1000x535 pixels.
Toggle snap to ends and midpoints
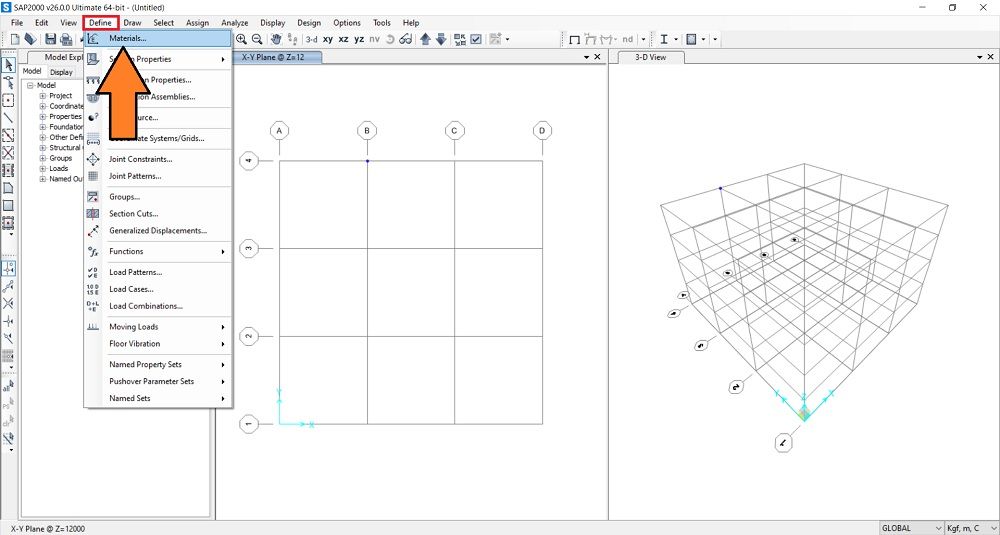click(x=8, y=286)
